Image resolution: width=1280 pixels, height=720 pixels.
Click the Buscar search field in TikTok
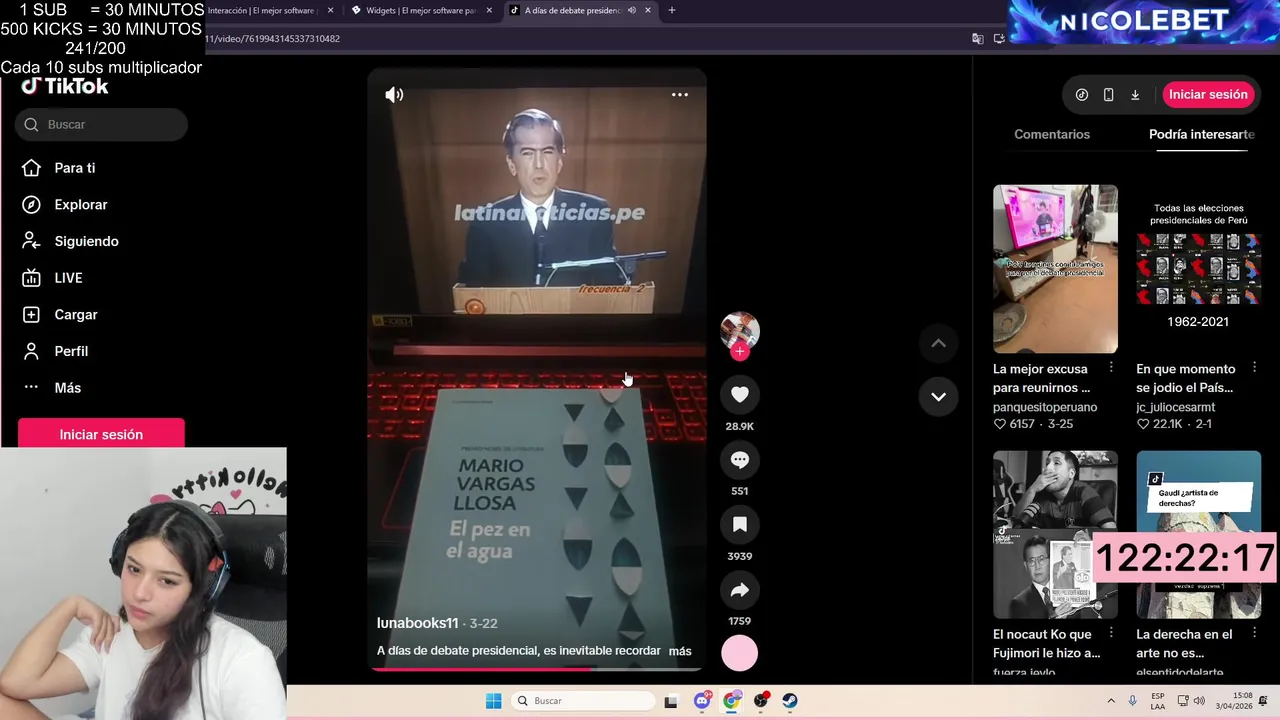point(101,124)
